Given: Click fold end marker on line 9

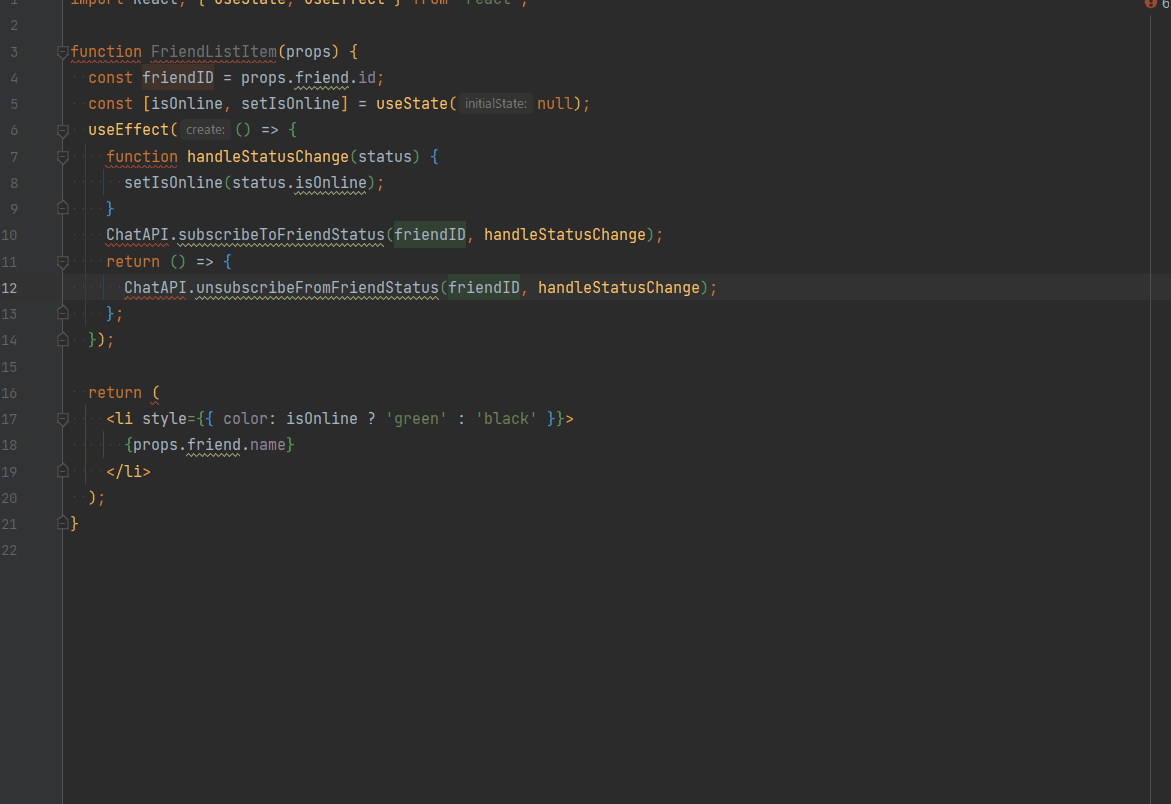Looking at the screenshot, I should coord(63,208).
